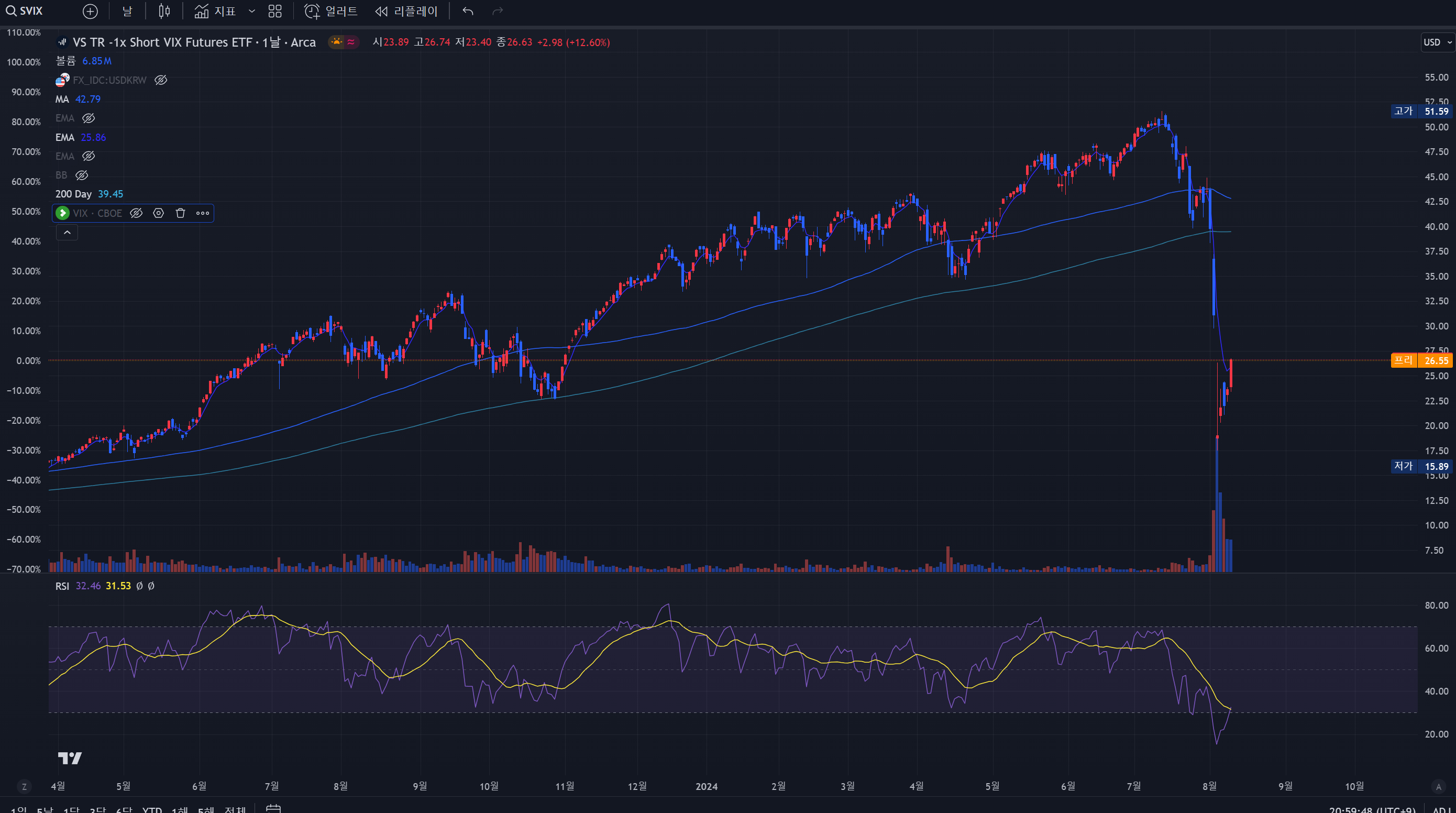
Task: Click 50.00 on the price scale
Action: pos(1436,127)
